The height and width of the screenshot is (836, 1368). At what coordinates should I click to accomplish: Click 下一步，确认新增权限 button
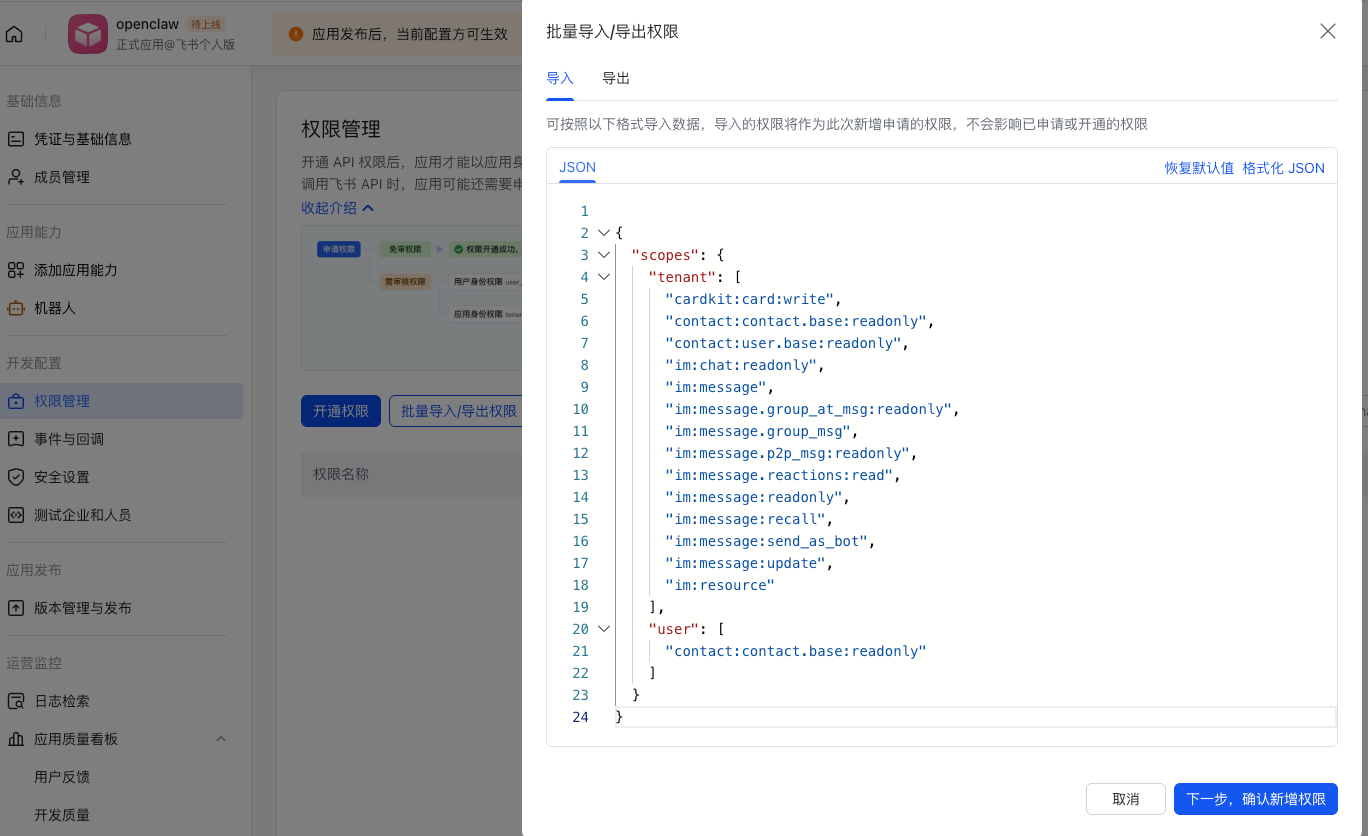pyautogui.click(x=1255, y=799)
